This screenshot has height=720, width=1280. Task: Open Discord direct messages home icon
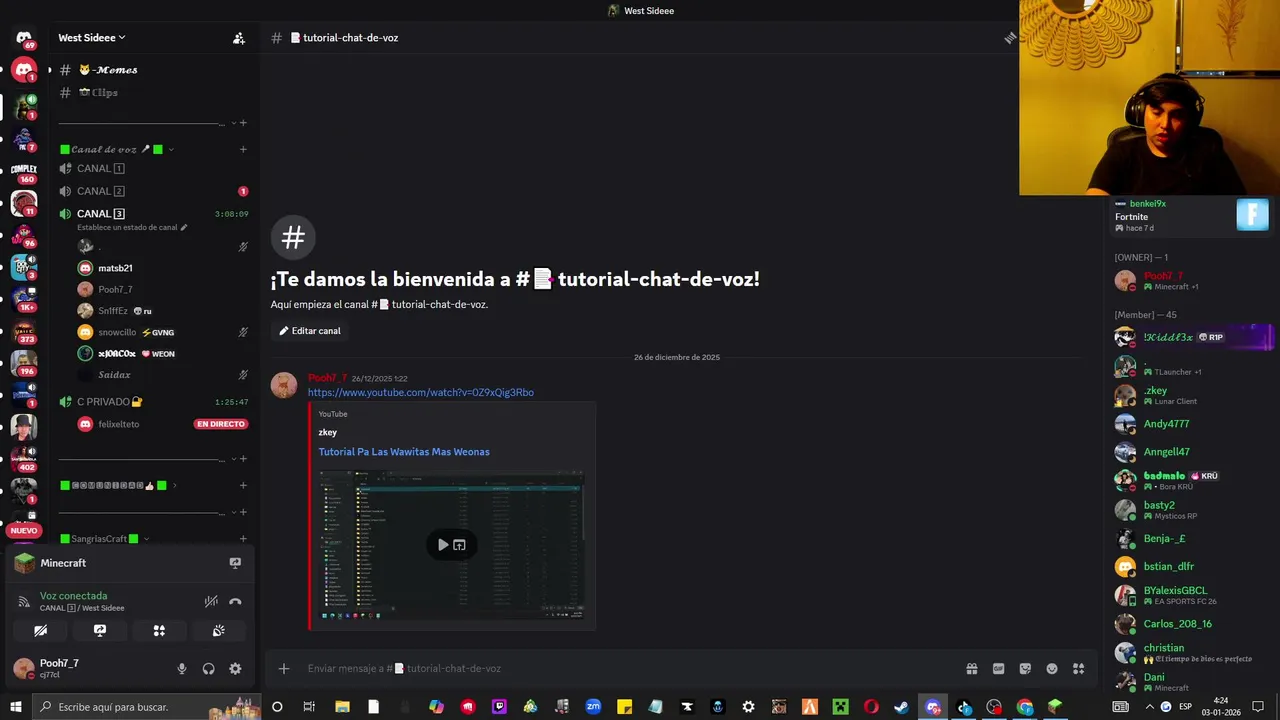click(24, 38)
